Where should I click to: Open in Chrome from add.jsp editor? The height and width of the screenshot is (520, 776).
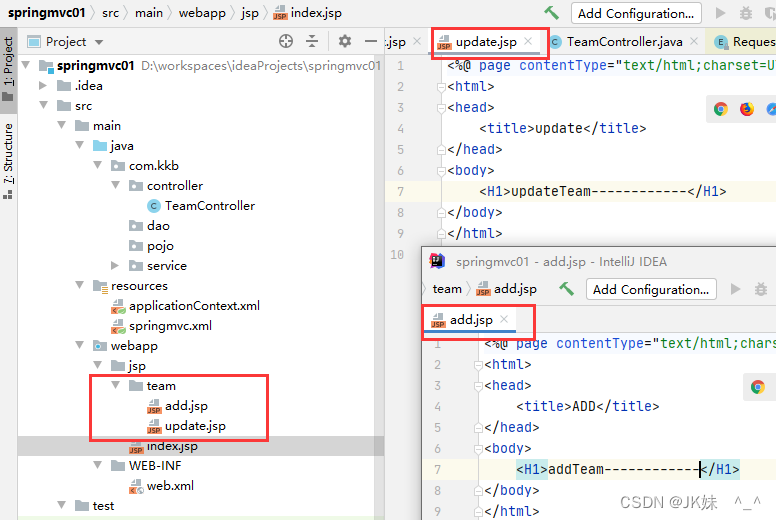click(x=757, y=387)
